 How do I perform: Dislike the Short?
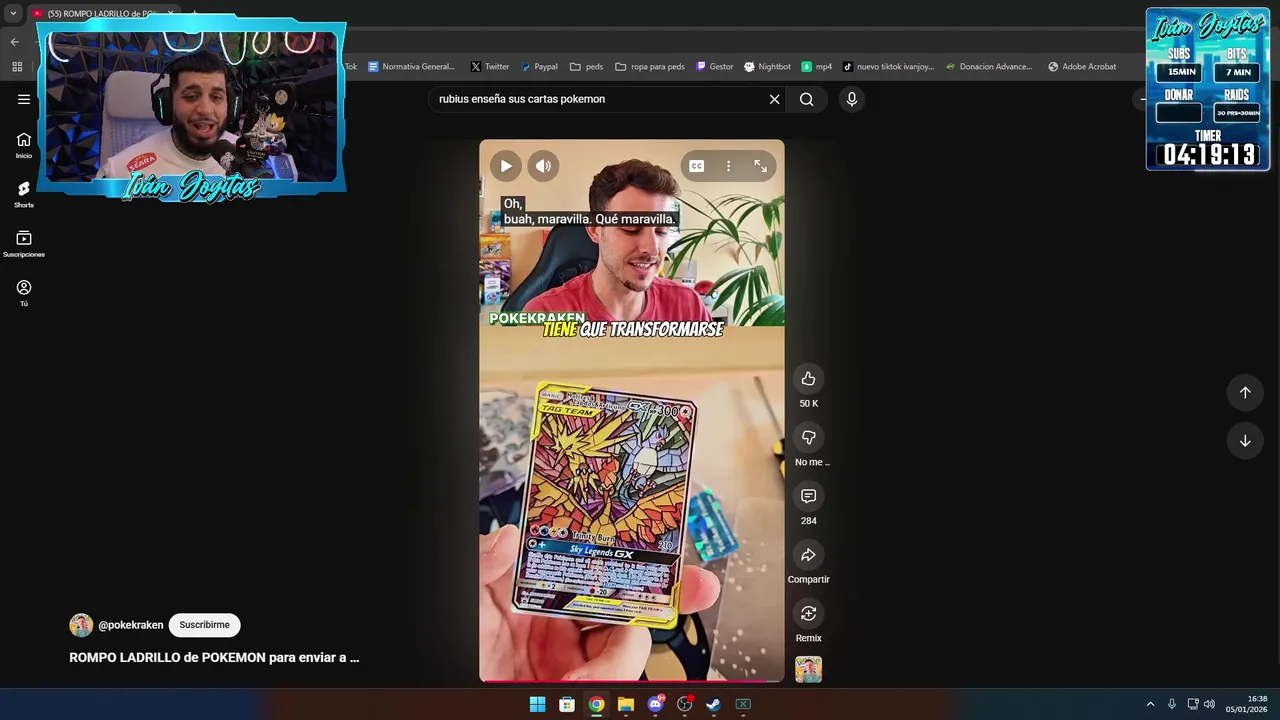click(x=808, y=437)
